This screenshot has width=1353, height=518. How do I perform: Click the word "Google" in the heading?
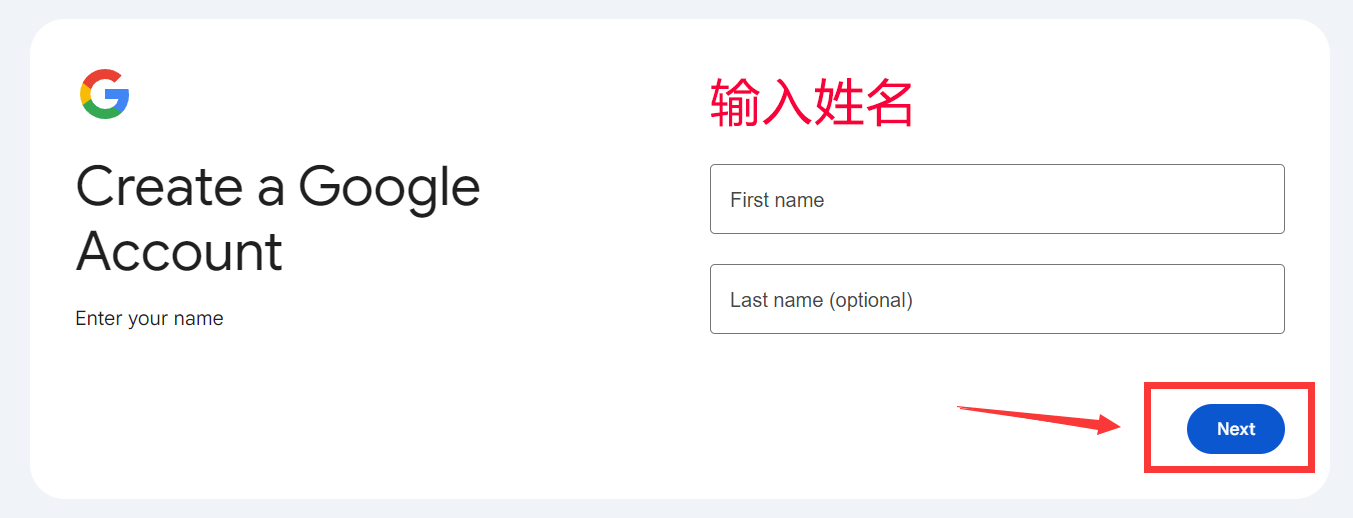point(389,186)
